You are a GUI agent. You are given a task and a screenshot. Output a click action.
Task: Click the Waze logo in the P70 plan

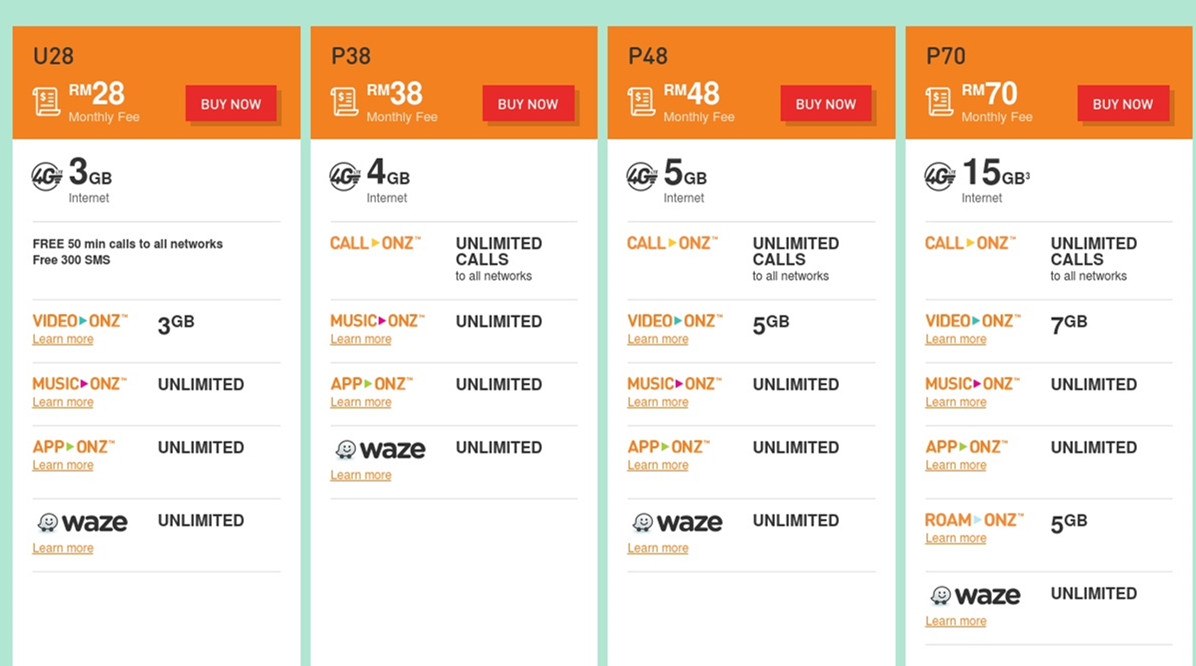tap(975, 595)
